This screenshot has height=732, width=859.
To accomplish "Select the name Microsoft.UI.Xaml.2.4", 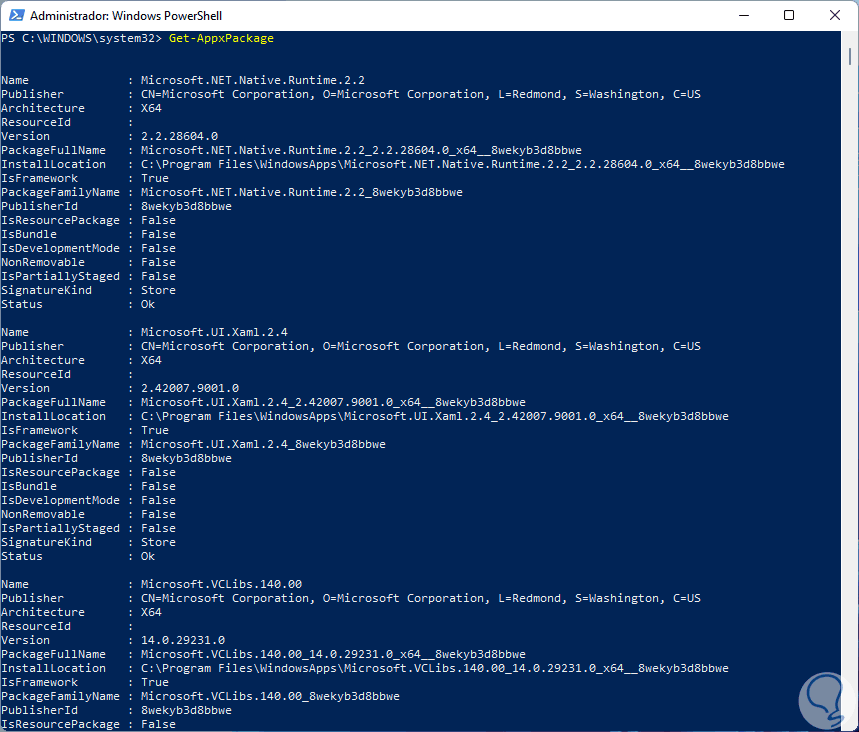I will 214,332.
